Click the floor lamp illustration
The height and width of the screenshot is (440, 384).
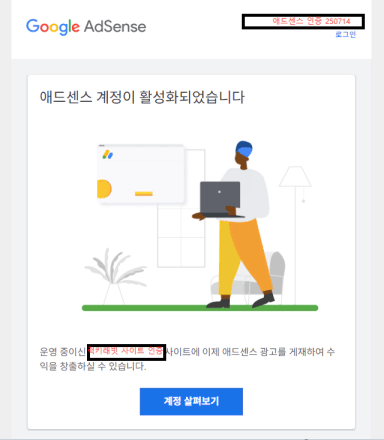tap(295, 235)
